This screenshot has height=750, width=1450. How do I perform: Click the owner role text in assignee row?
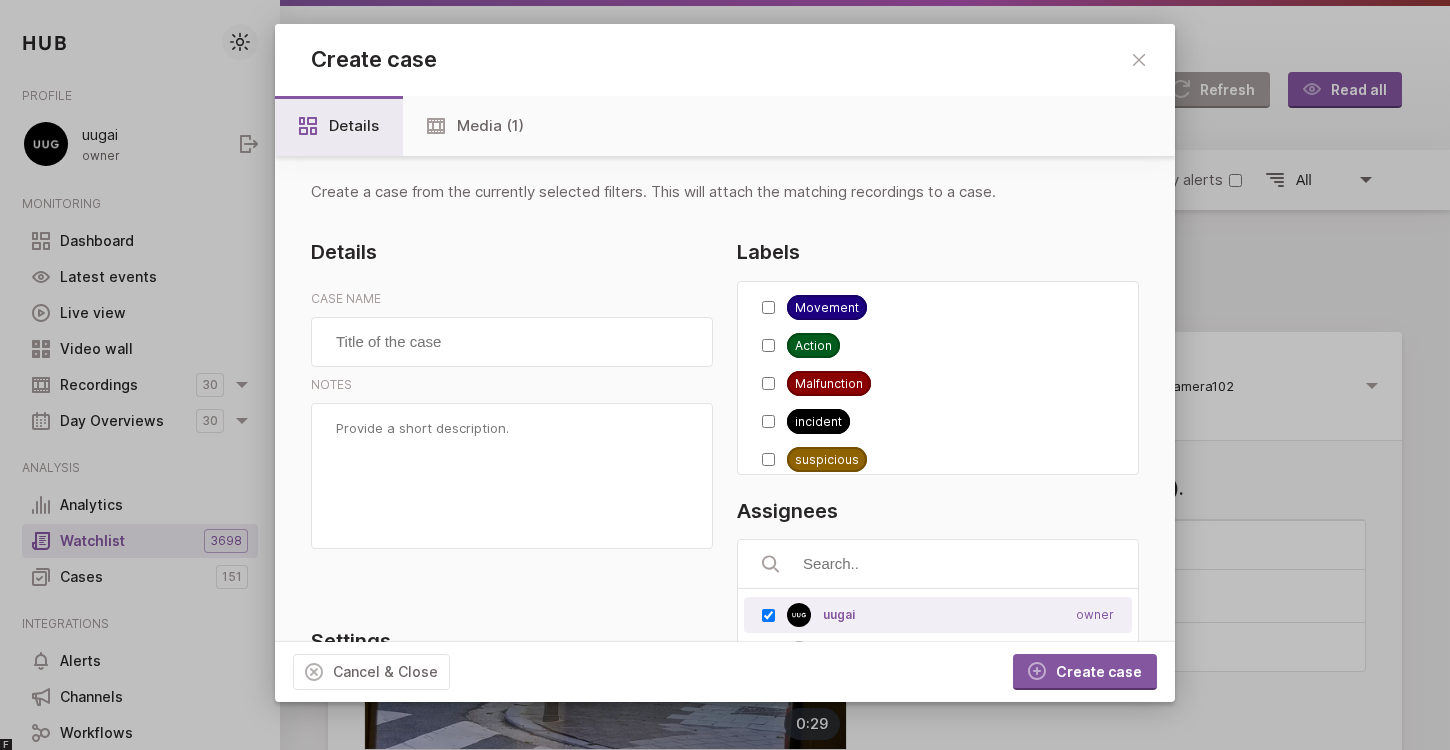(1094, 615)
